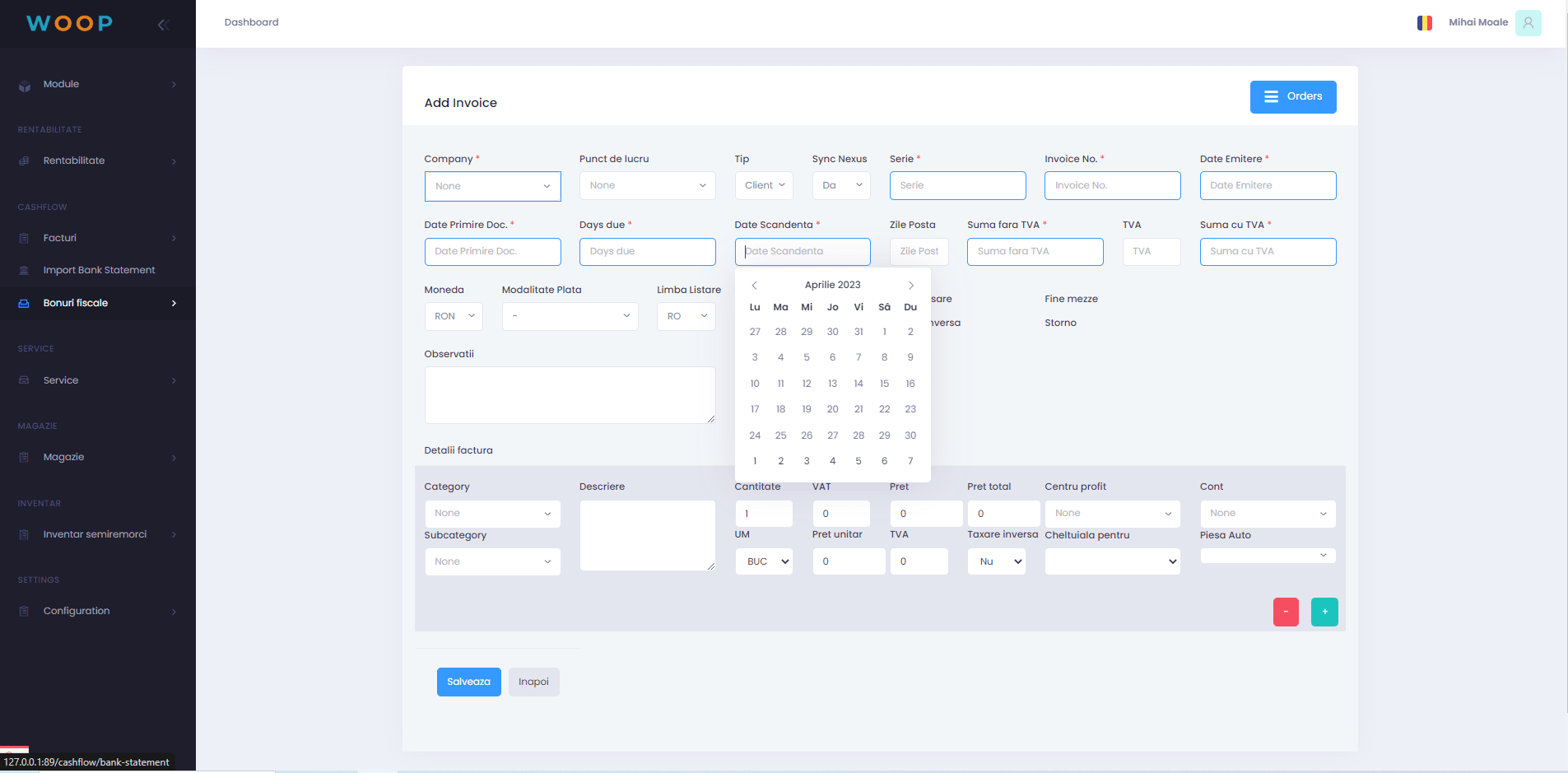Select the Bonuri fiscale icon
Image resolution: width=1568 pixels, height=773 pixels.
(23, 303)
